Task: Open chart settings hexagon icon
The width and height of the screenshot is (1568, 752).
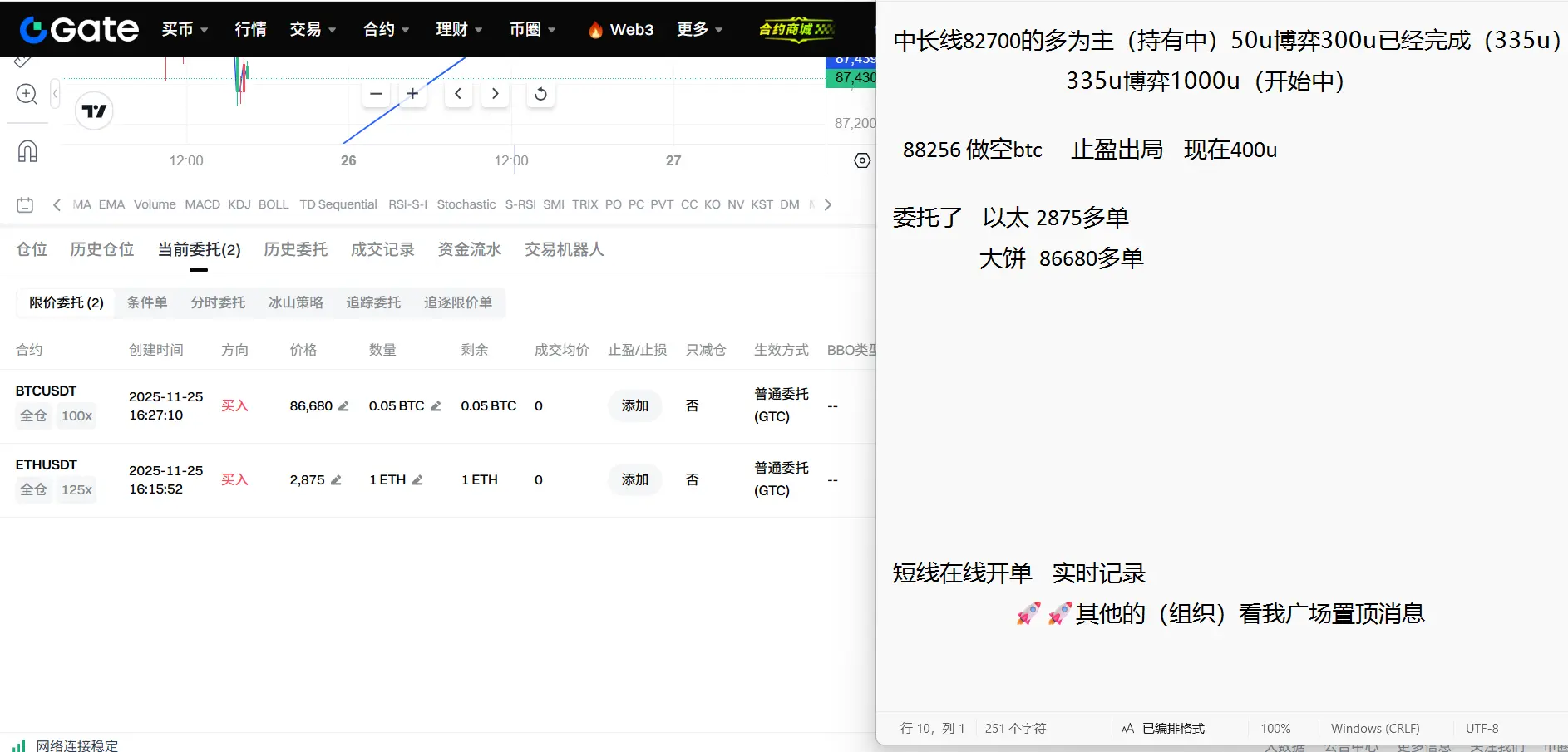Action: point(862,160)
